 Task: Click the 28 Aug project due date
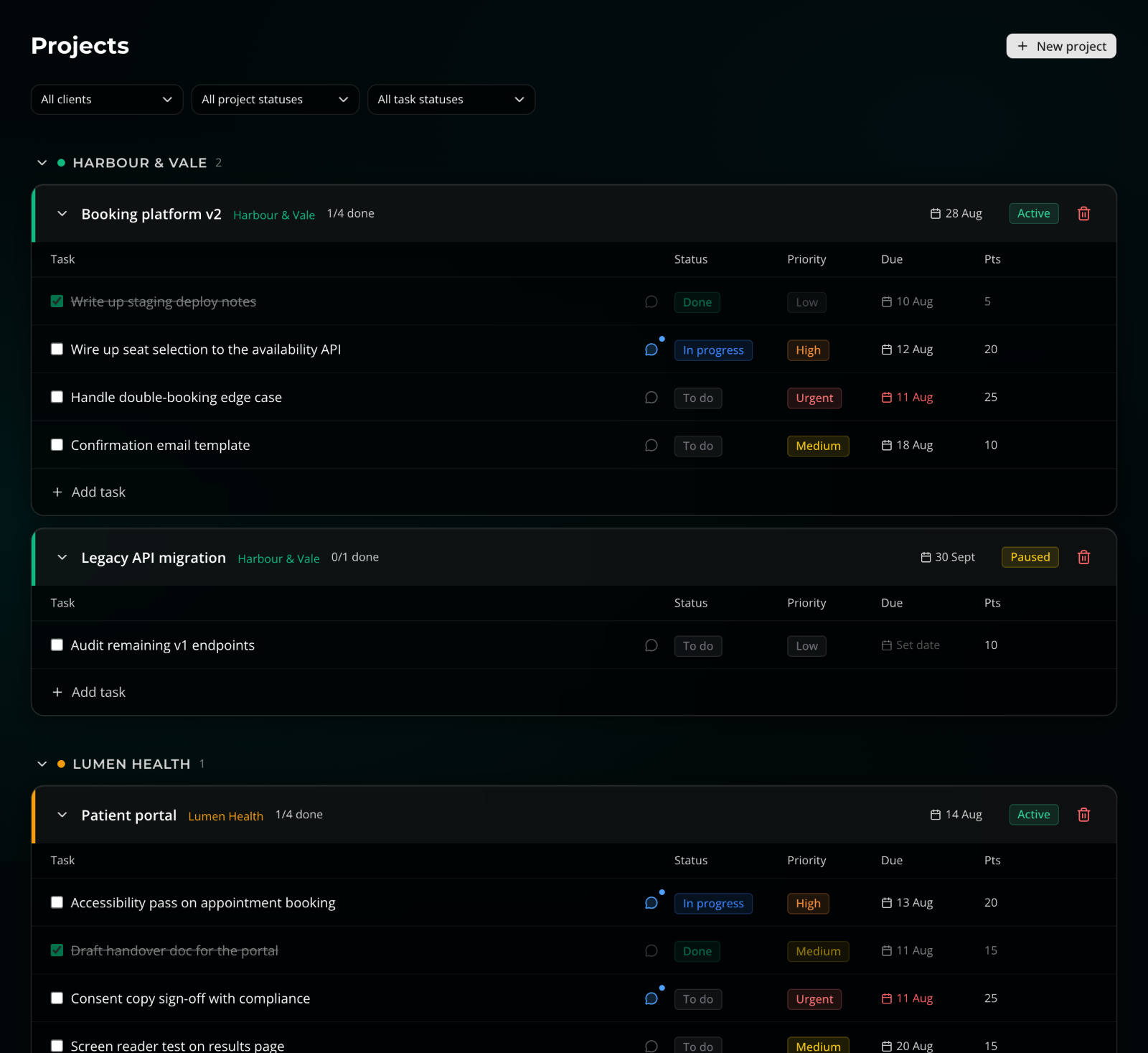coord(956,214)
